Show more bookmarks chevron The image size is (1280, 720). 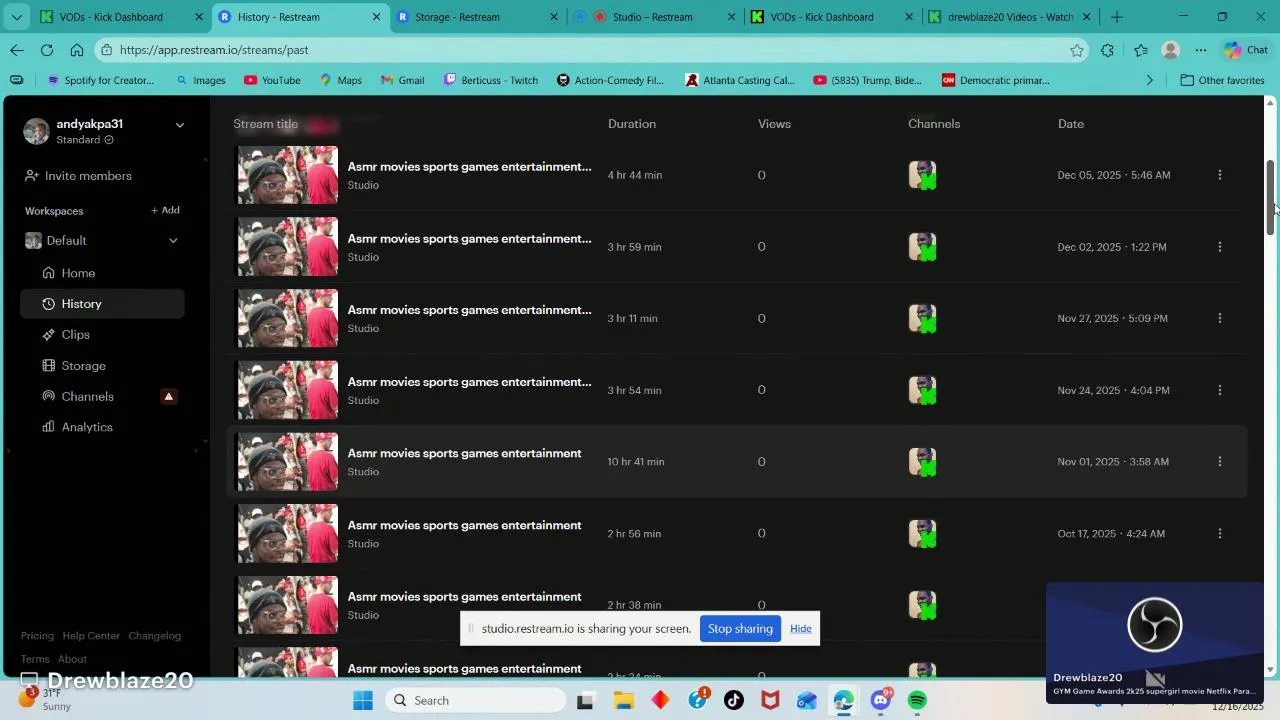click(1150, 80)
